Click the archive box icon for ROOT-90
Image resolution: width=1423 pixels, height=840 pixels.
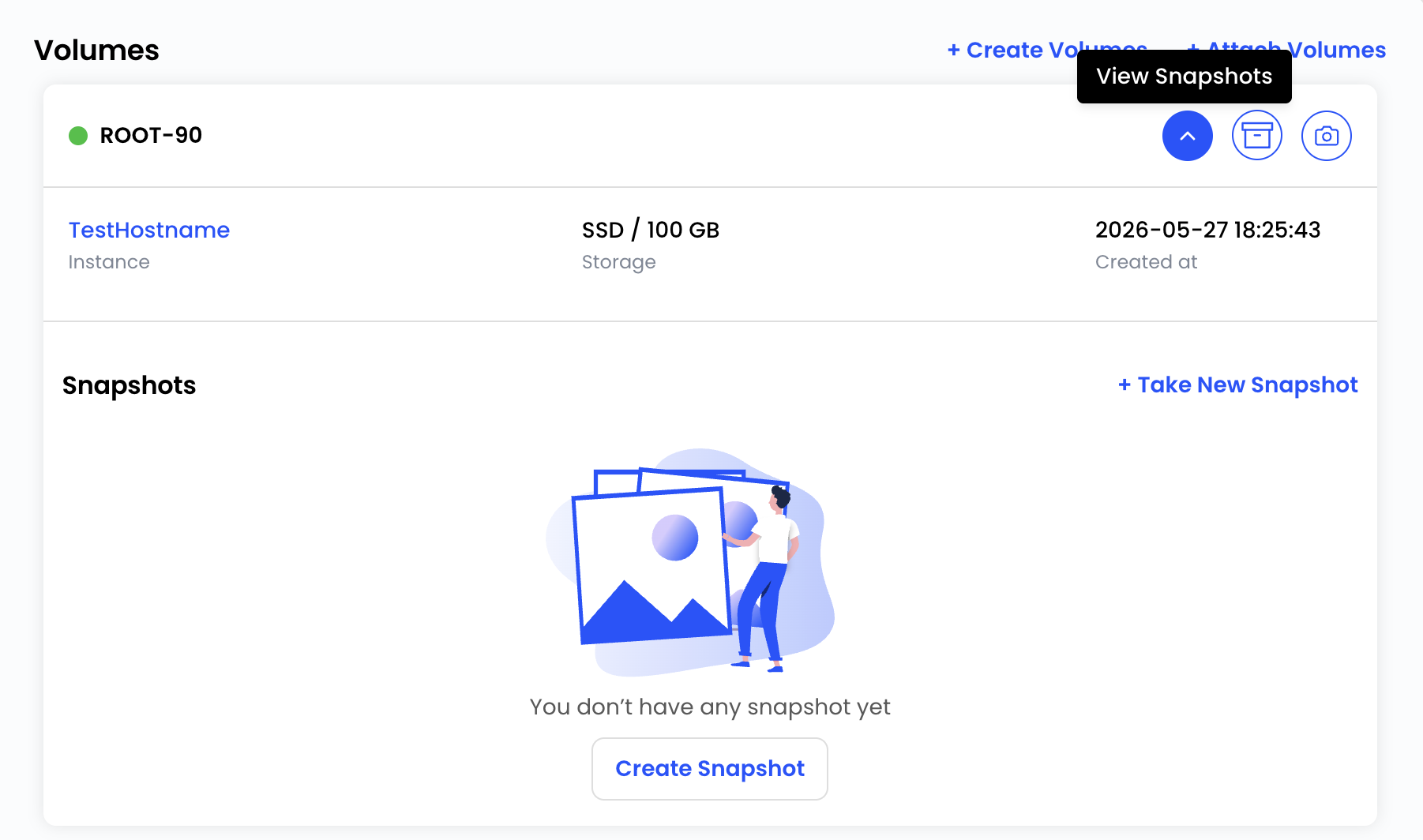tap(1256, 136)
